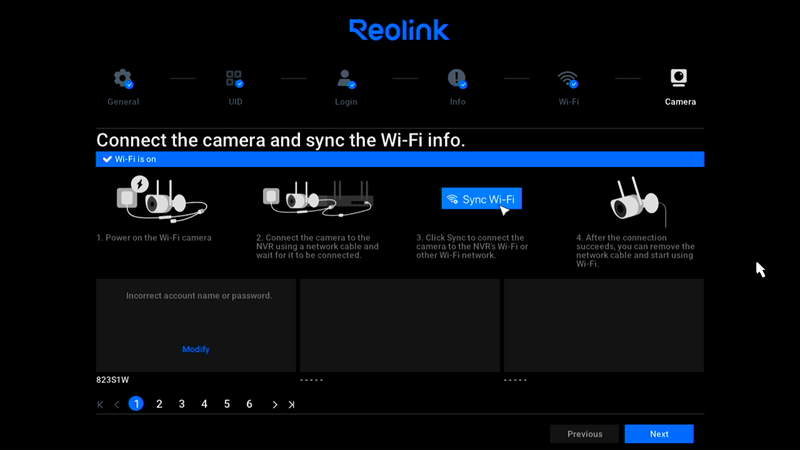Click the General gear step icon
The width and height of the screenshot is (800, 450).
pyautogui.click(x=123, y=79)
